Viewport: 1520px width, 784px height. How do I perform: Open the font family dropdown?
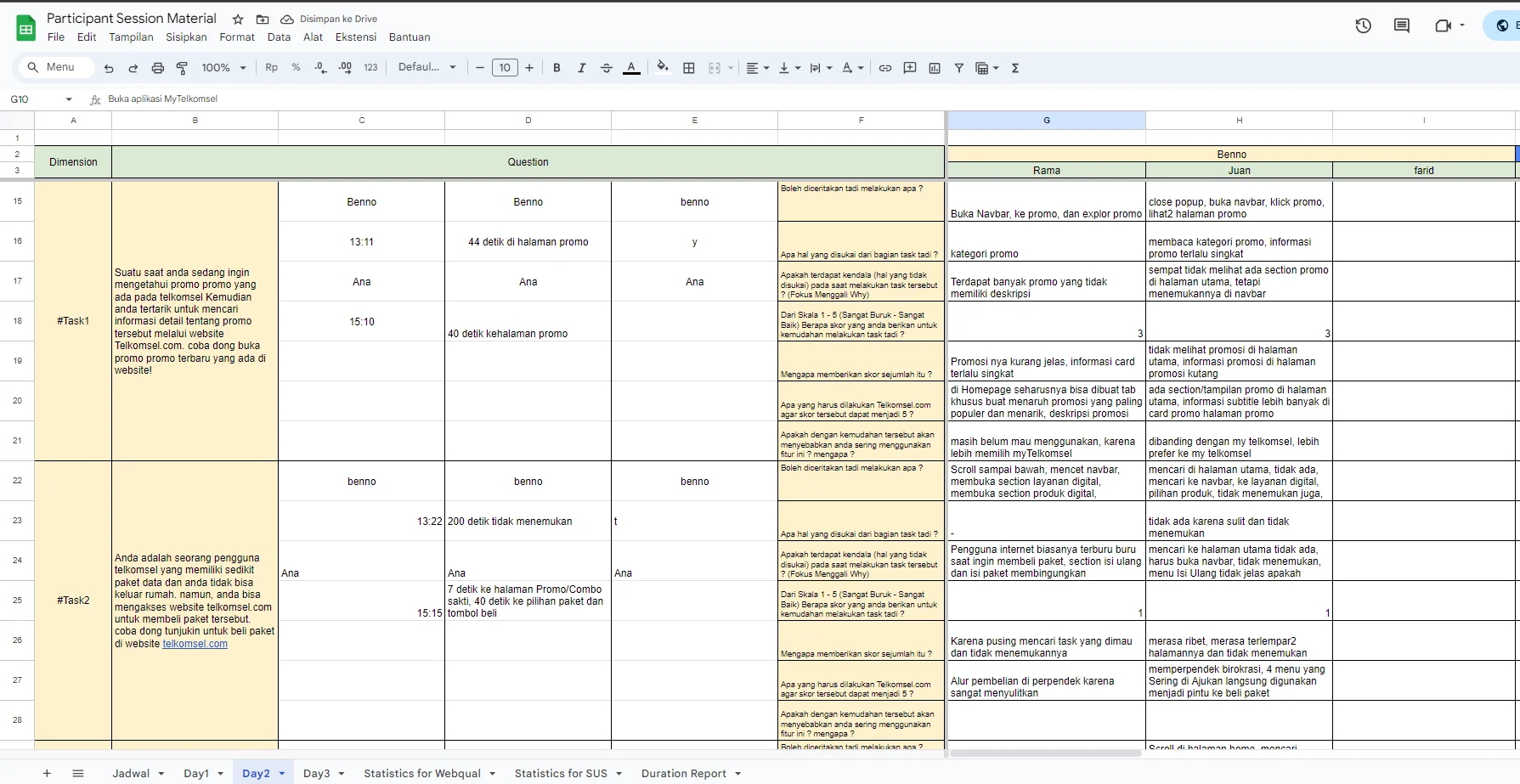[427, 67]
